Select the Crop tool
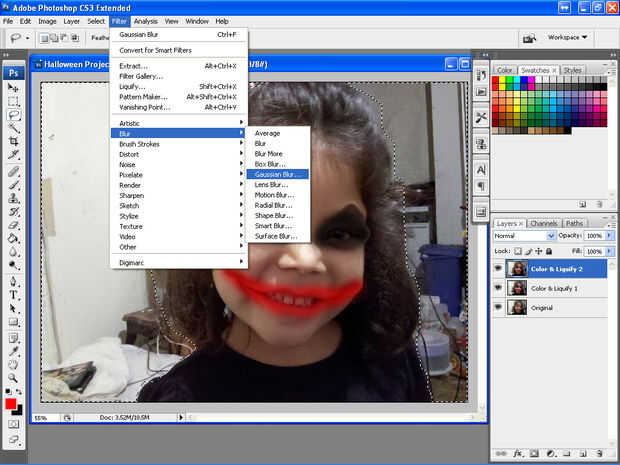This screenshot has height=465, width=620. (x=13, y=141)
